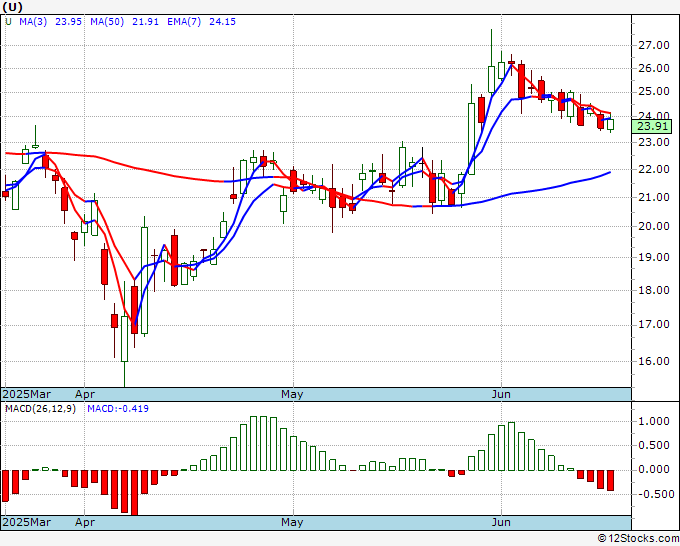Viewport: 680px width, 546px height.
Task: Click the Apr label on MACD axis
Action: pyautogui.click(x=85, y=522)
